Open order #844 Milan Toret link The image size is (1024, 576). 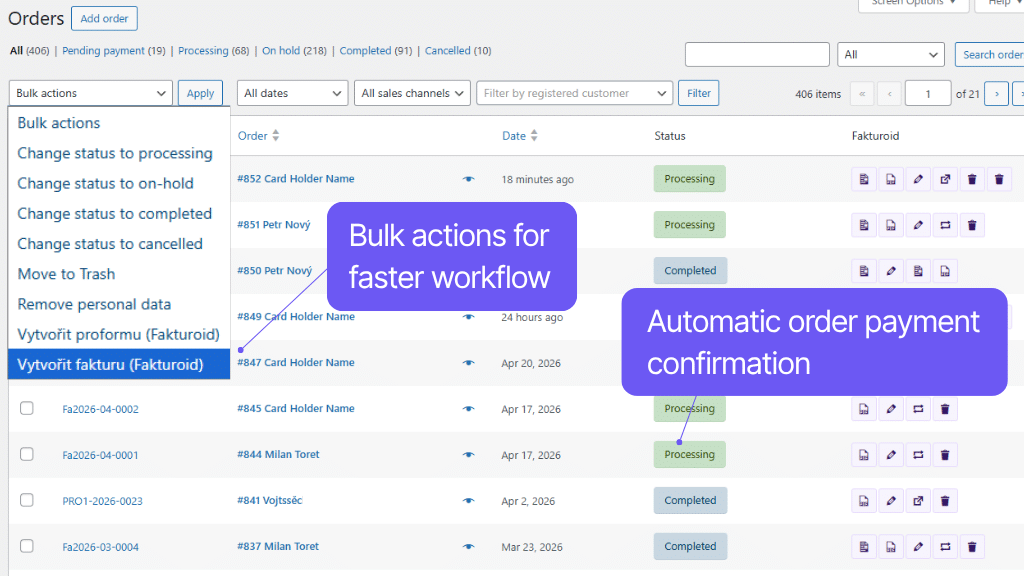coord(278,455)
